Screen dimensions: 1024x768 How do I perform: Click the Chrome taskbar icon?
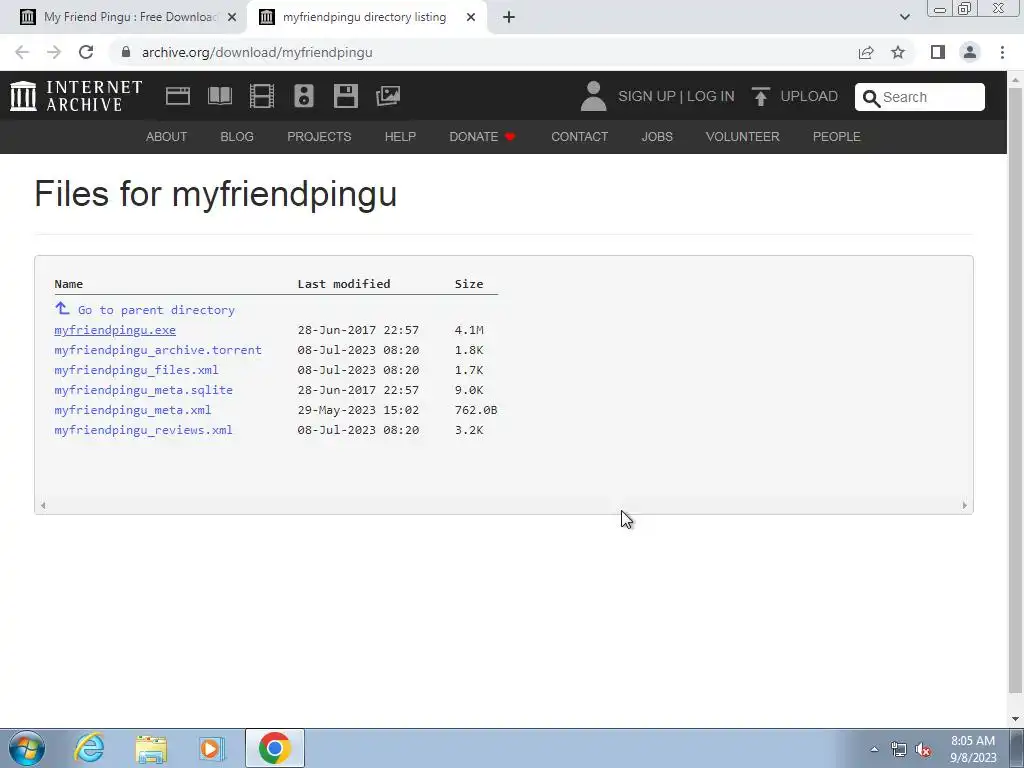tap(275, 748)
